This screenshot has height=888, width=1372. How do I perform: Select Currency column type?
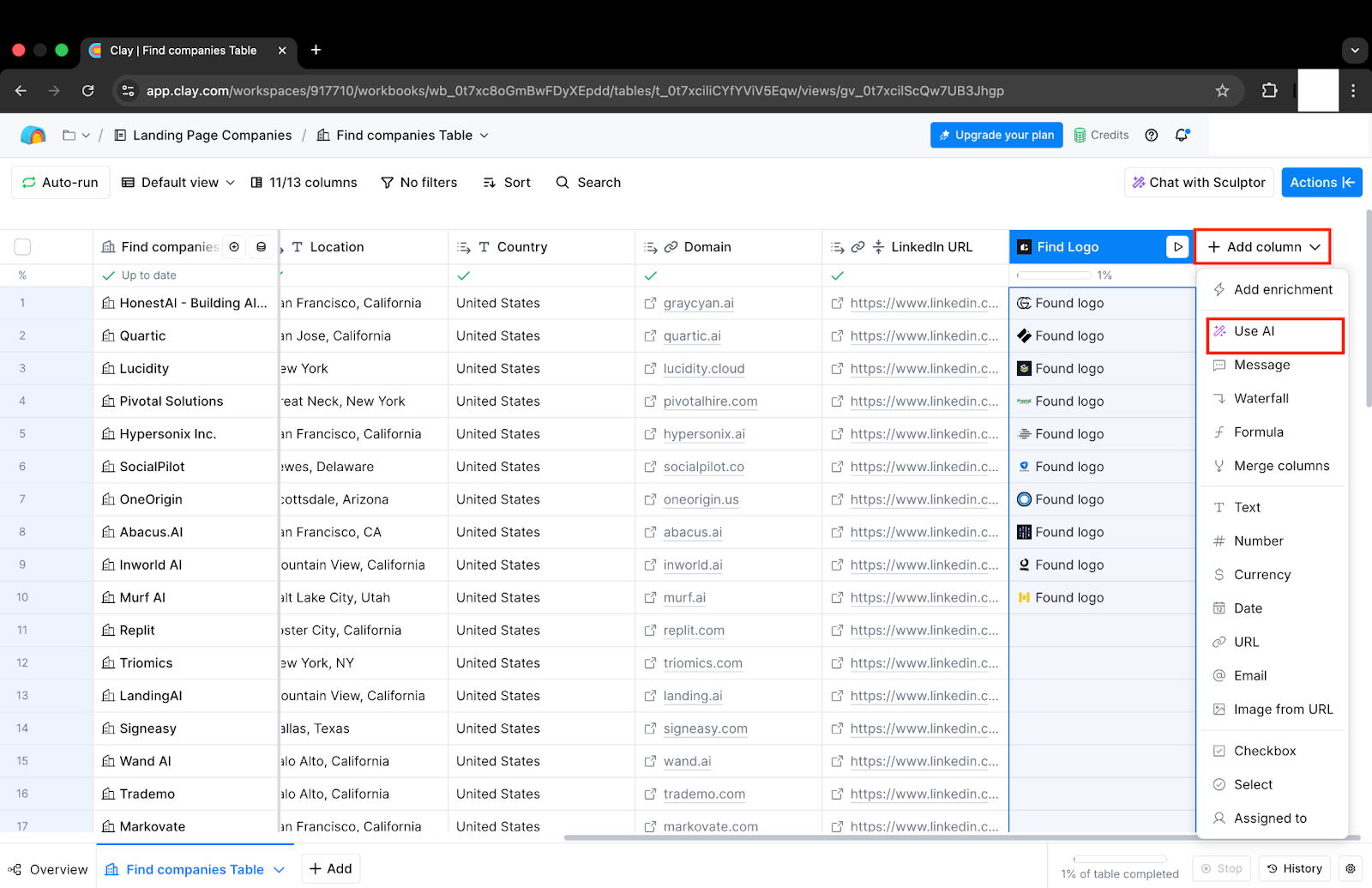(x=1273, y=575)
